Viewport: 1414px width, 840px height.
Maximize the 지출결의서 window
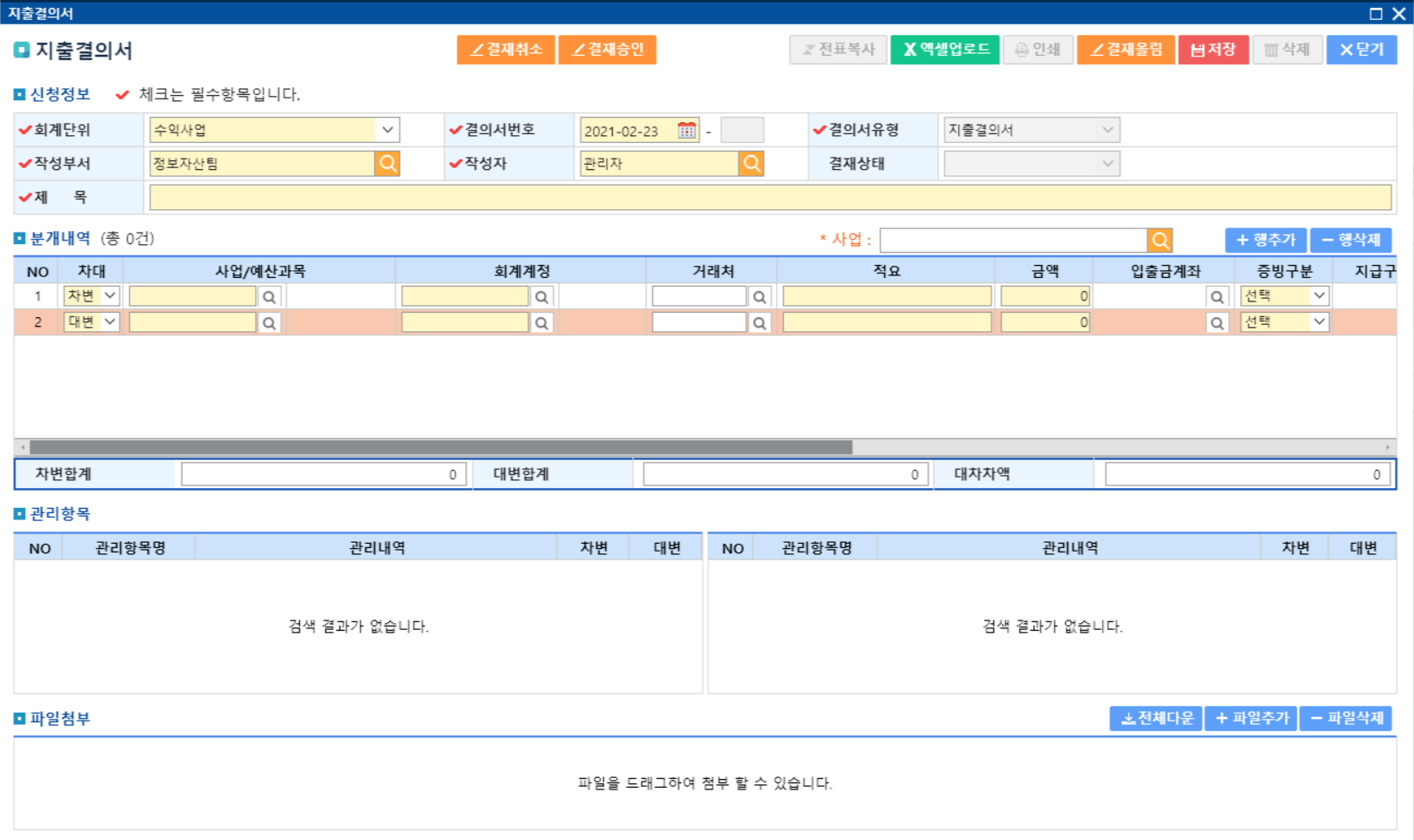pyautogui.click(x=1376, y=13)
